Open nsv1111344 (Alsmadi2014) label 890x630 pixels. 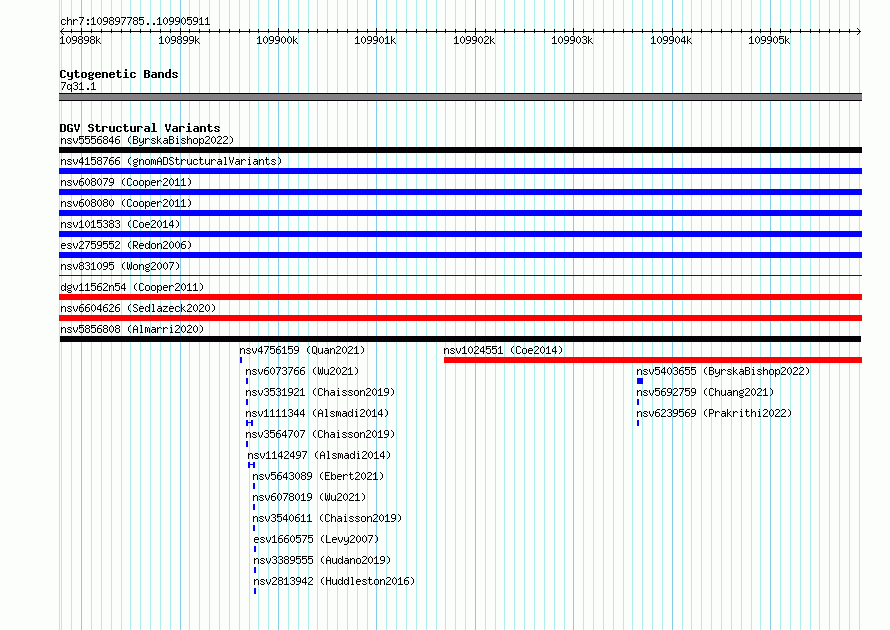[317, 413]
